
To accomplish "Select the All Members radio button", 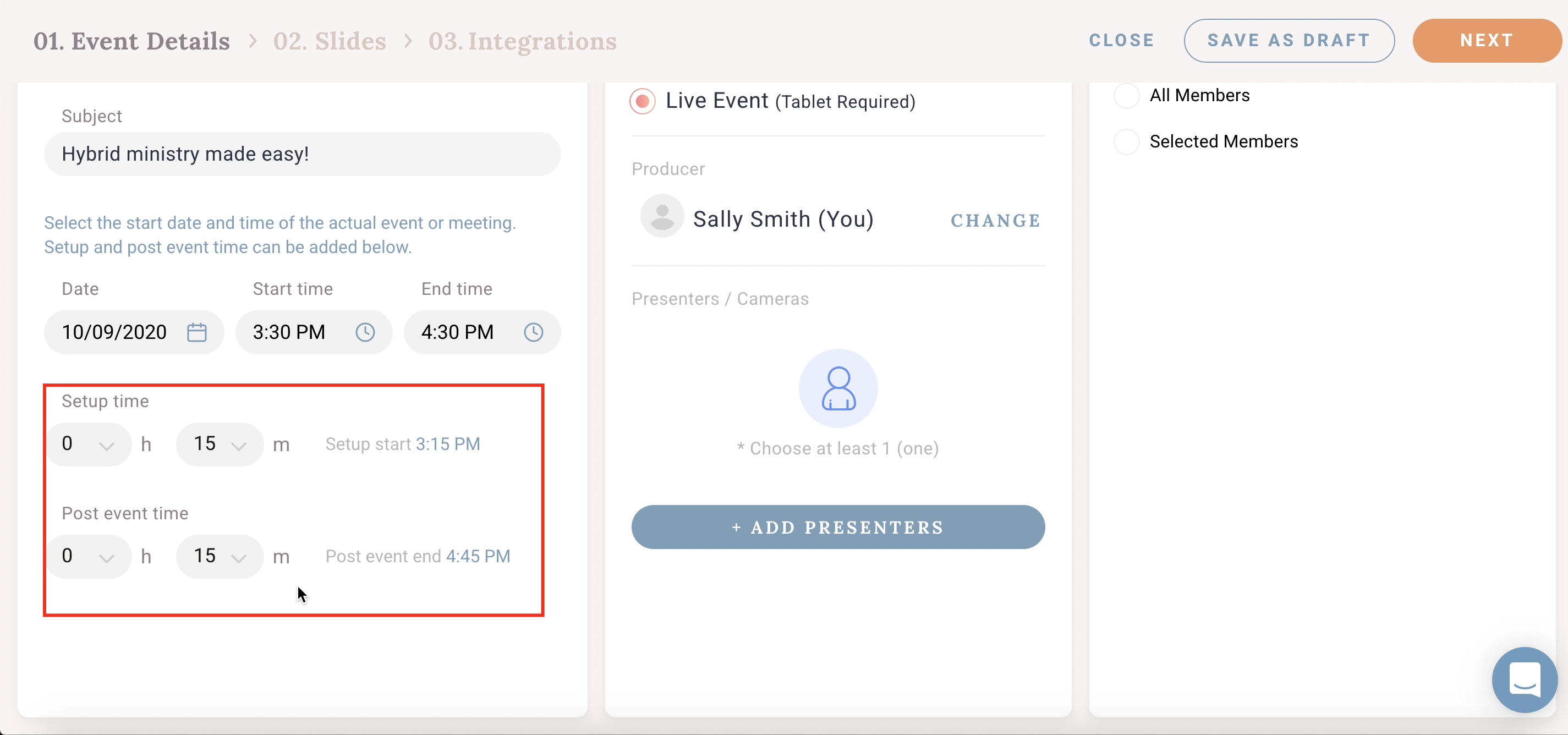I will [1126, 96].
